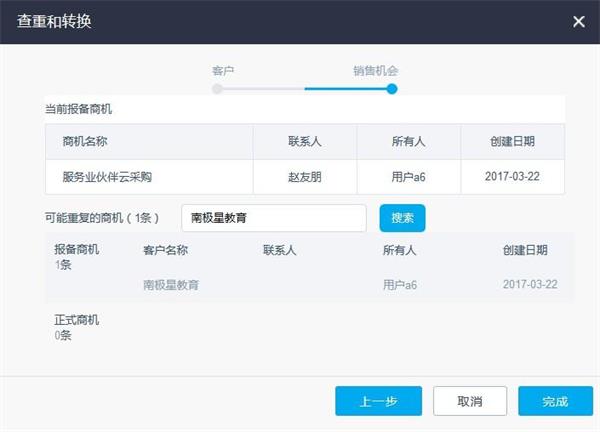Click contact name 赵友朋 in table
This screenshot has height=432, width=600.
305,177
